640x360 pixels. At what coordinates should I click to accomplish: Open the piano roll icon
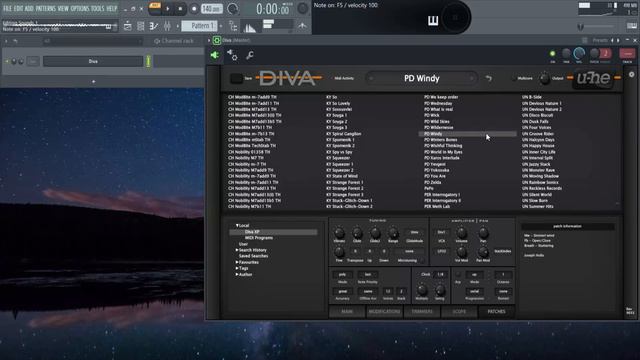coord(154,26)
